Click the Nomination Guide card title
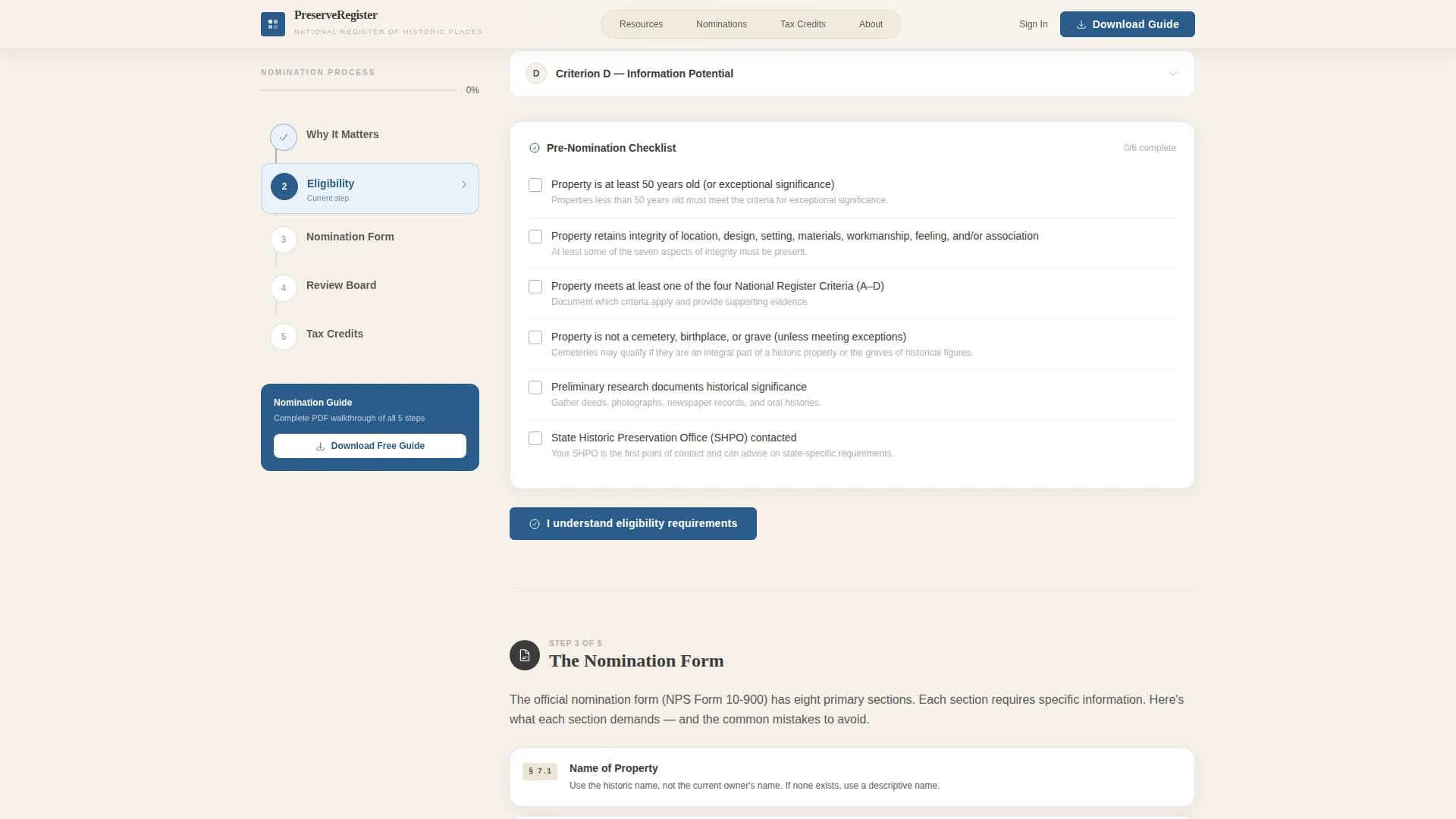1456x819 pixels. pyautogui.click(x=312, y=403)
